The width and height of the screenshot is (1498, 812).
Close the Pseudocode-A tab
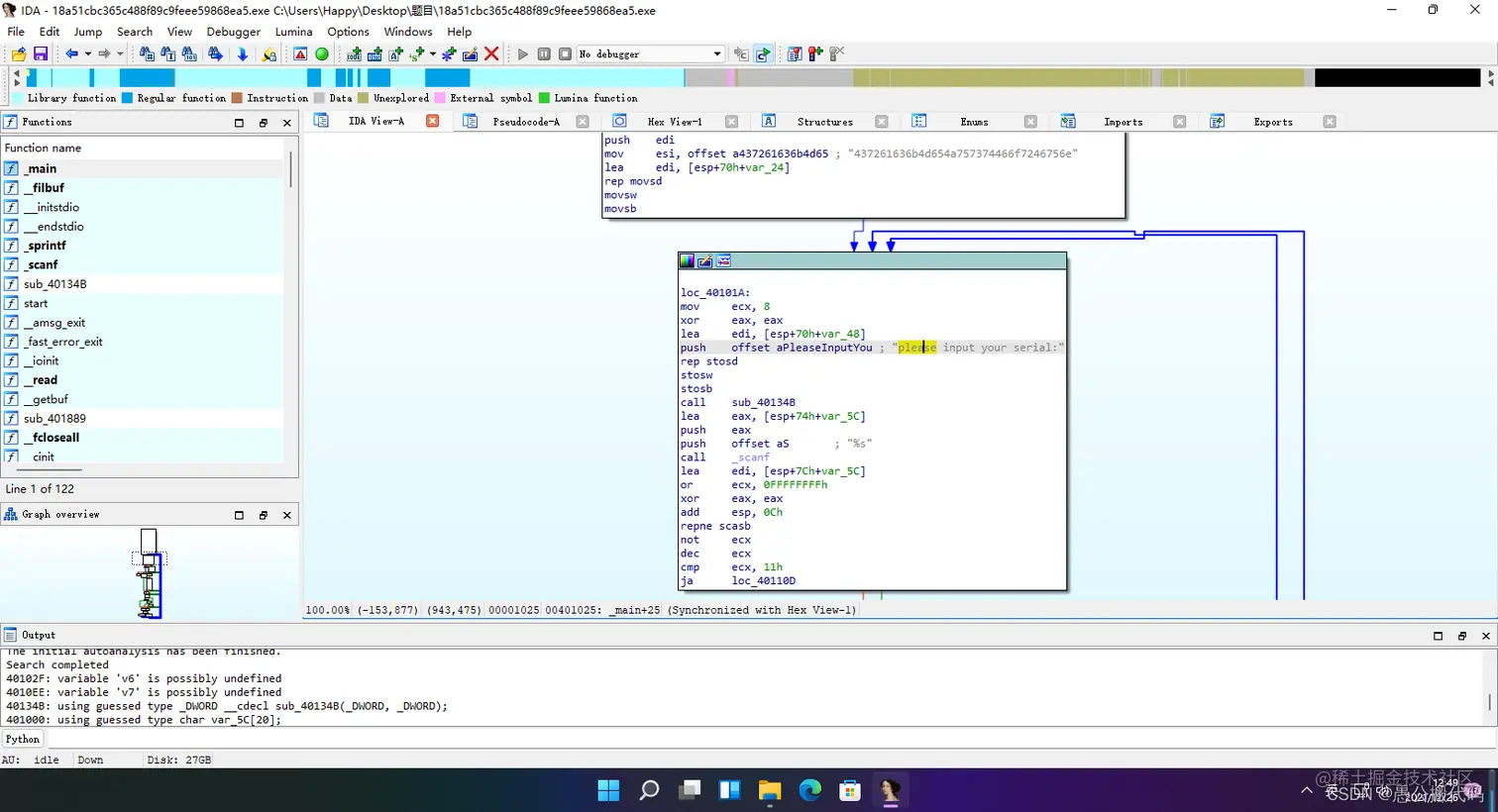[x=583, y=122]
